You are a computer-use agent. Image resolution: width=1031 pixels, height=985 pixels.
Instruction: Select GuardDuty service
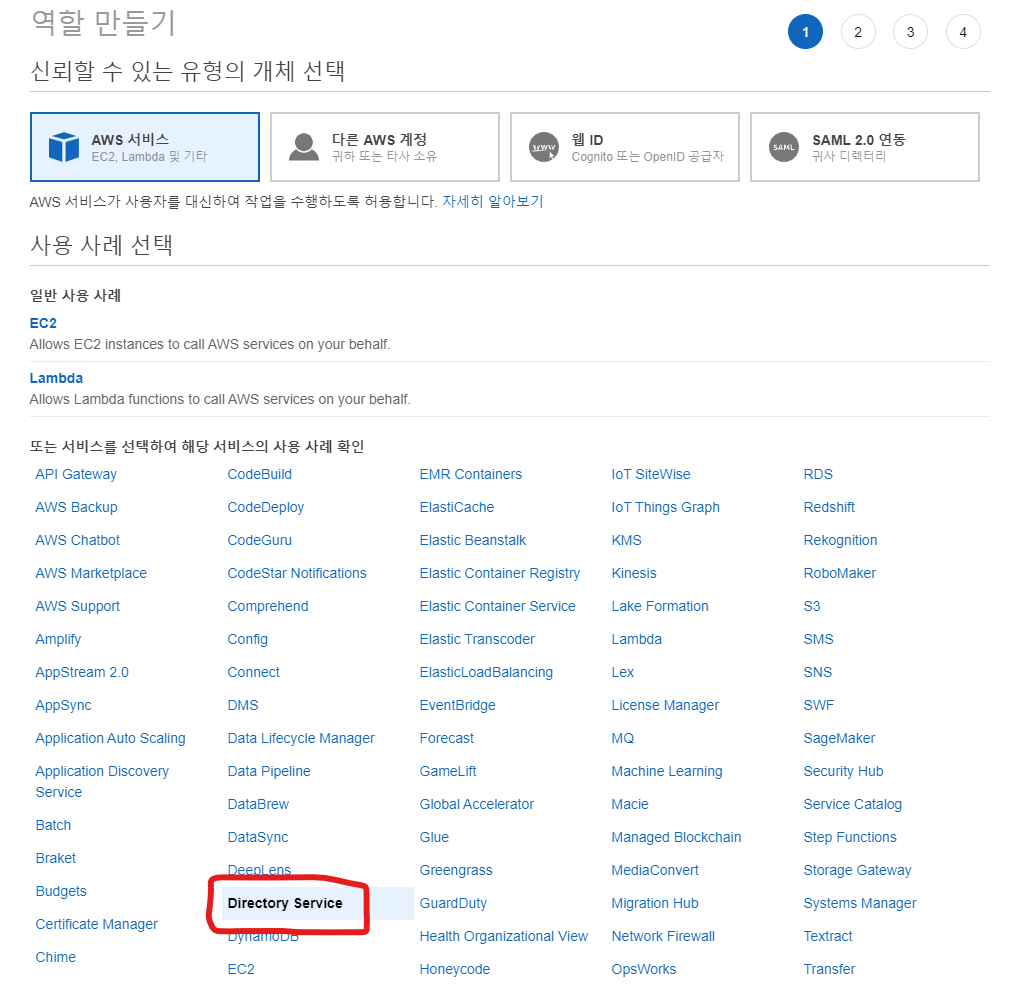tap(454, 903)
